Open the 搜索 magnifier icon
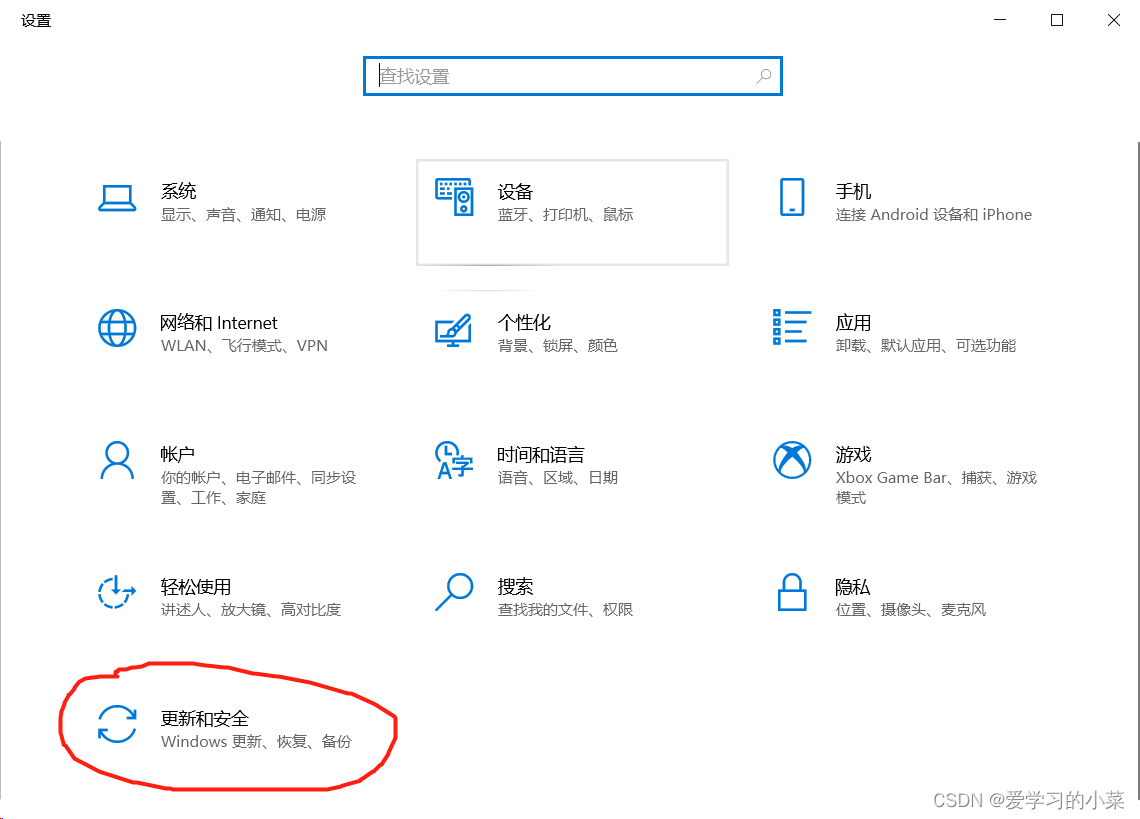The height and width of the screenshot is (819, 1140). point(454,592)
